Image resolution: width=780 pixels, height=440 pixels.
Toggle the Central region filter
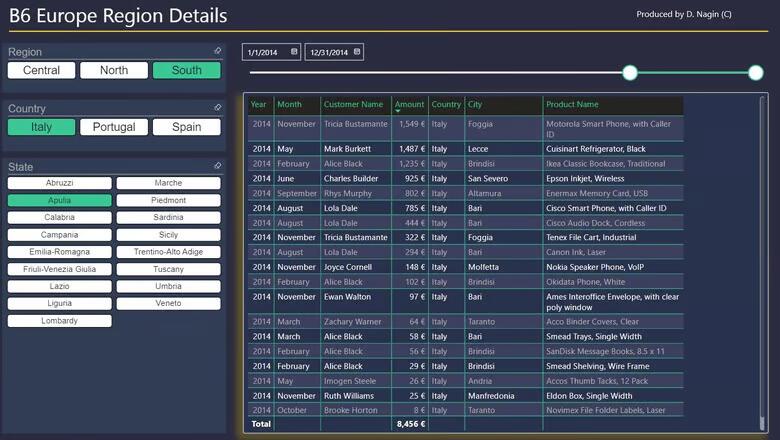click(41, 70)
